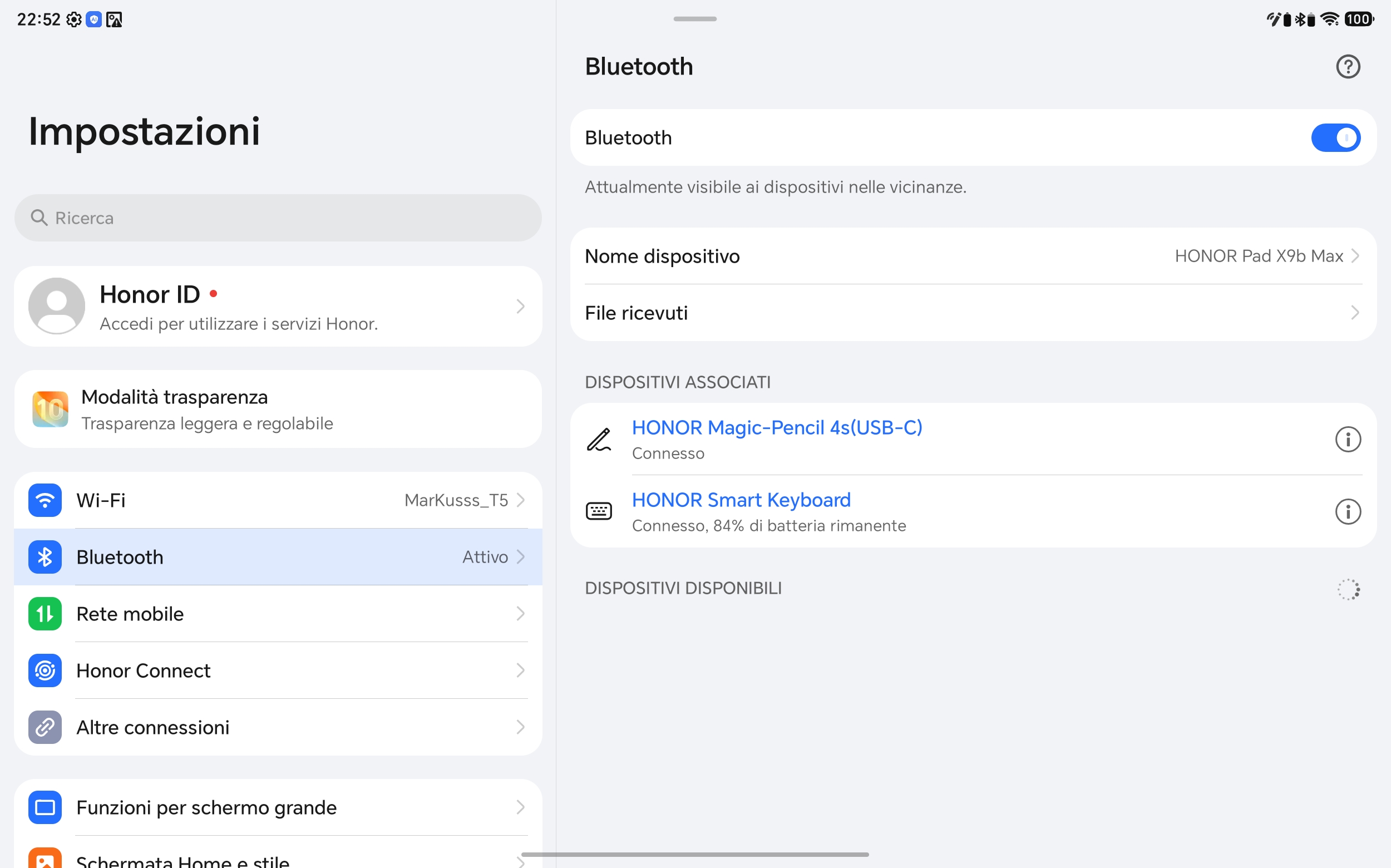Tap the top drag handle bar
This screenshot has width=1391, height=868.
(x=694, y=19)
